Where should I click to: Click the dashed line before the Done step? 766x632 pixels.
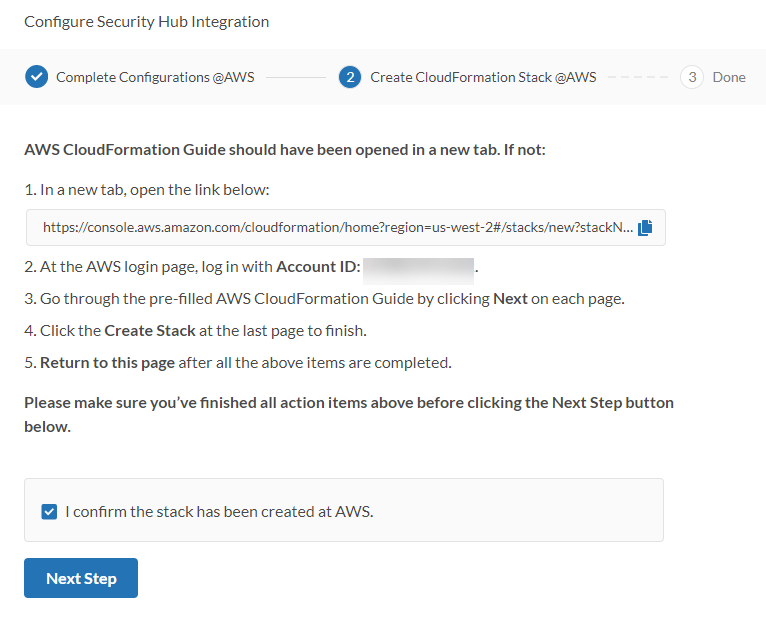[x=637, y=77]
